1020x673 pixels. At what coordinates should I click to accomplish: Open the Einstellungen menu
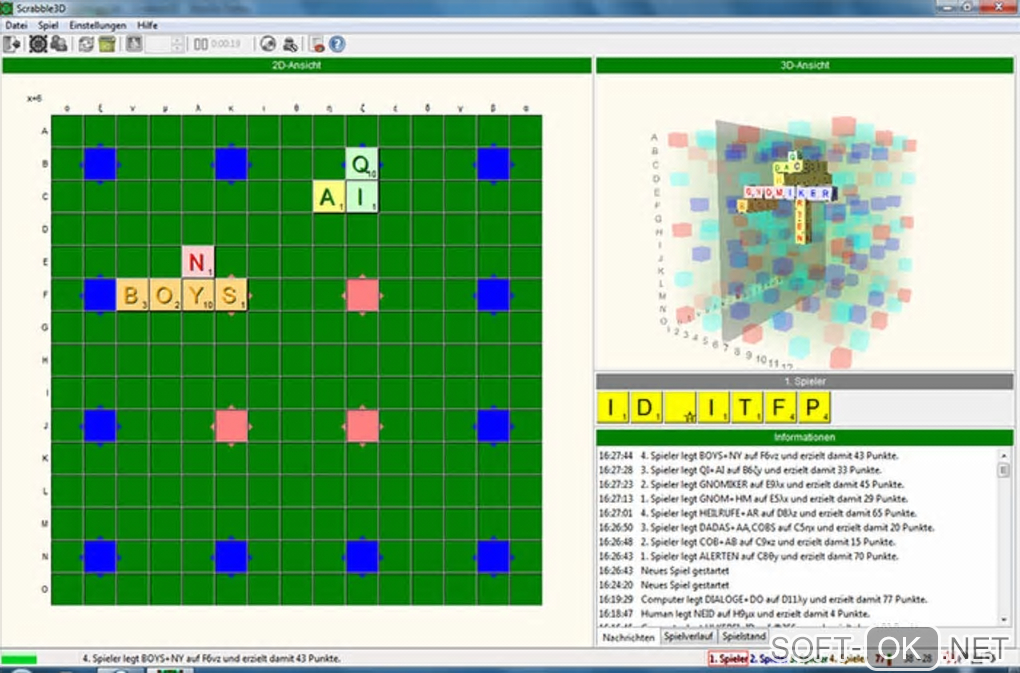click(x=98, y=25)
